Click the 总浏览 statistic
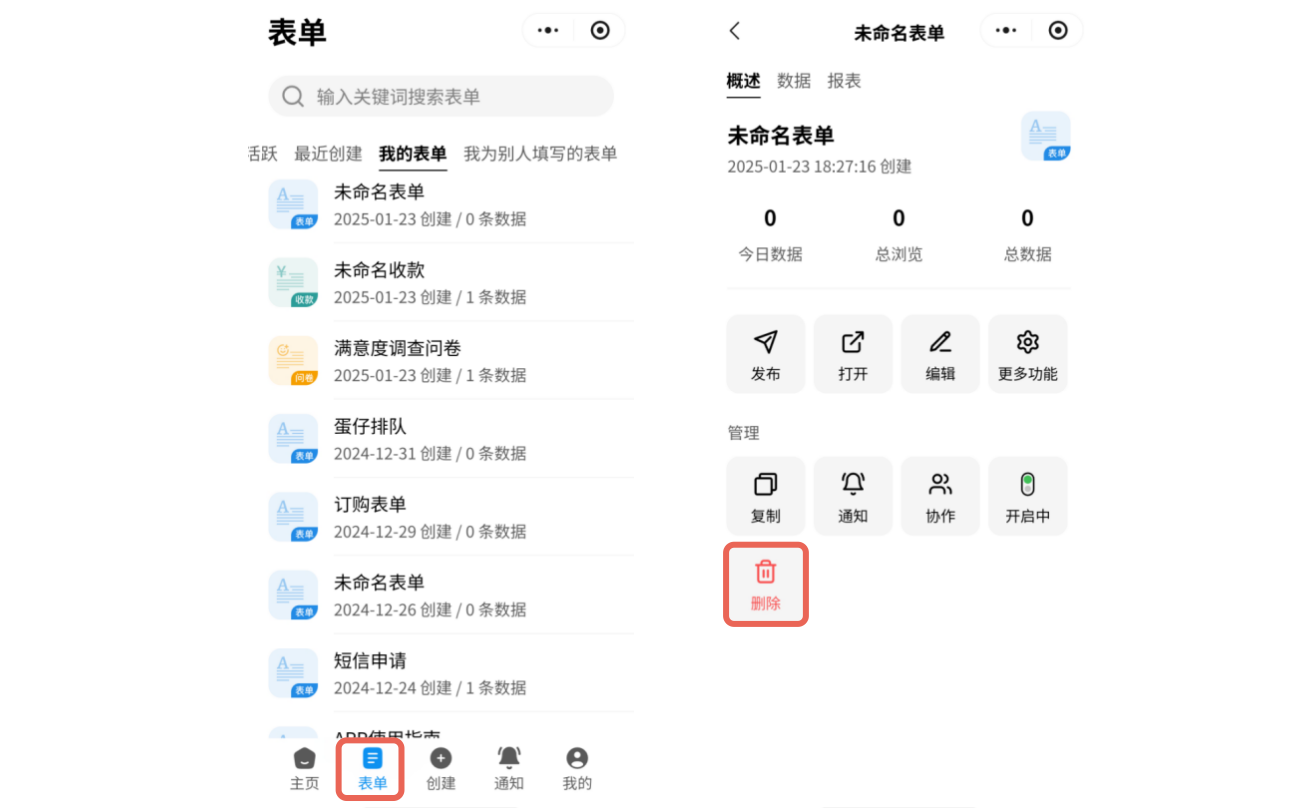1300x808 pixels. 899,234
